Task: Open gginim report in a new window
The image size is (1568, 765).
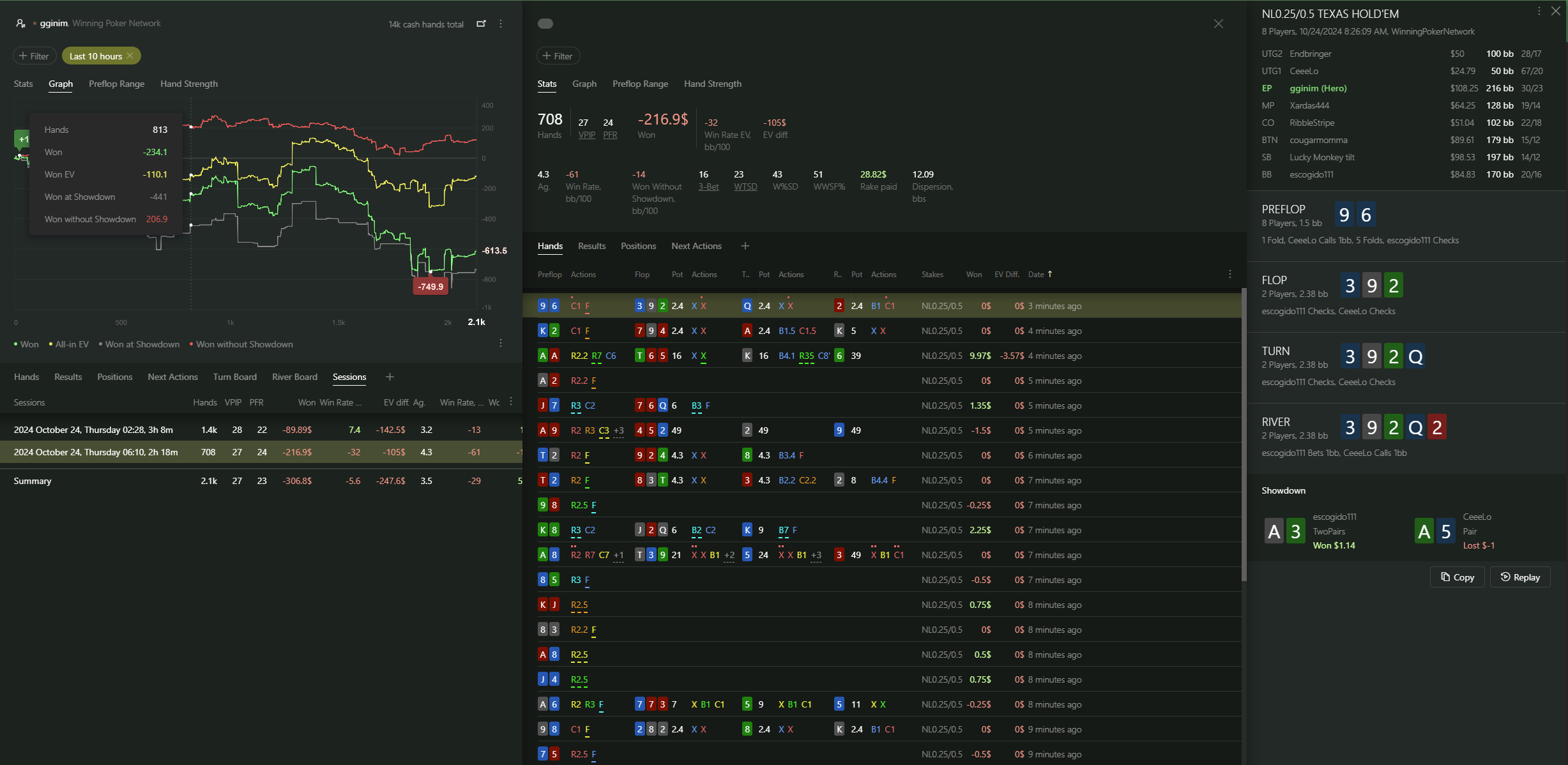Action: point(482,24)
